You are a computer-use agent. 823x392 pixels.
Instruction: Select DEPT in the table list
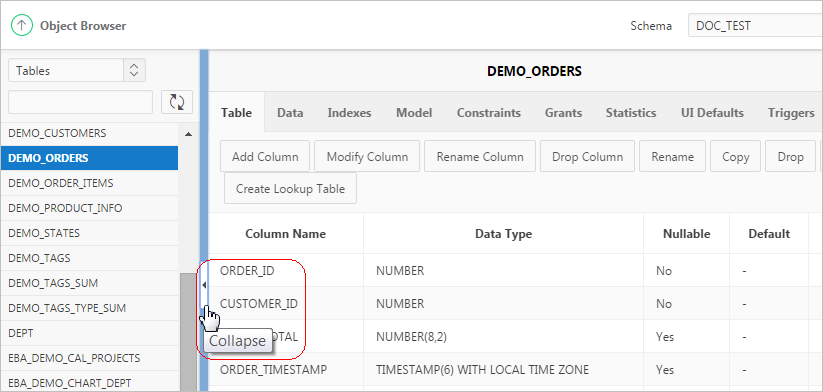89,333
